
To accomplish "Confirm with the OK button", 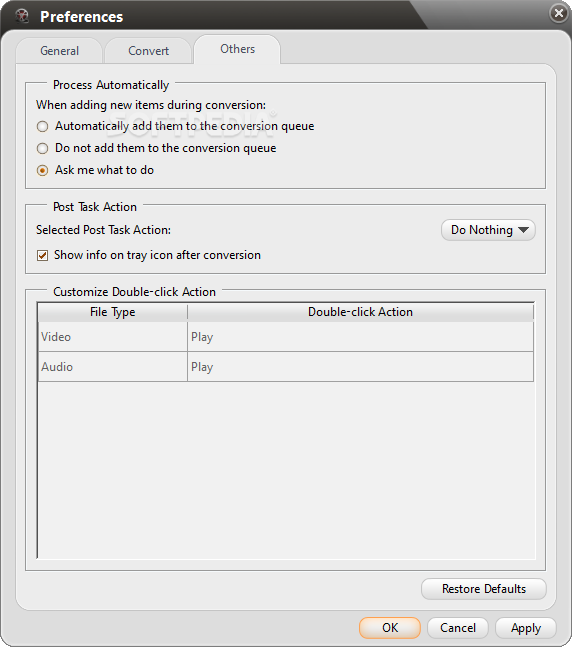I will pyautogui.click(x=390, y=628).
